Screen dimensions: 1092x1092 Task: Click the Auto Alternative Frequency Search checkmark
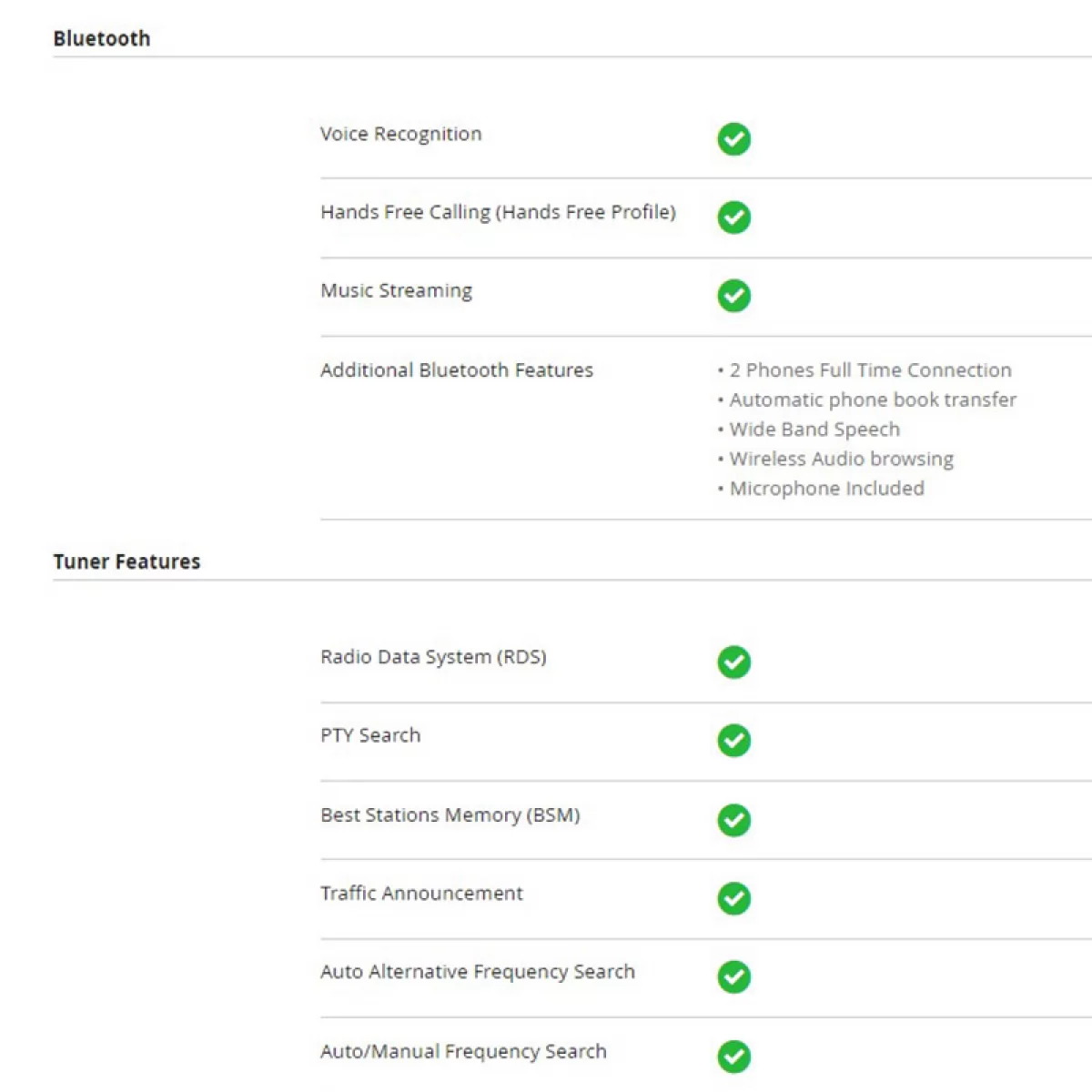pos(733,977)
